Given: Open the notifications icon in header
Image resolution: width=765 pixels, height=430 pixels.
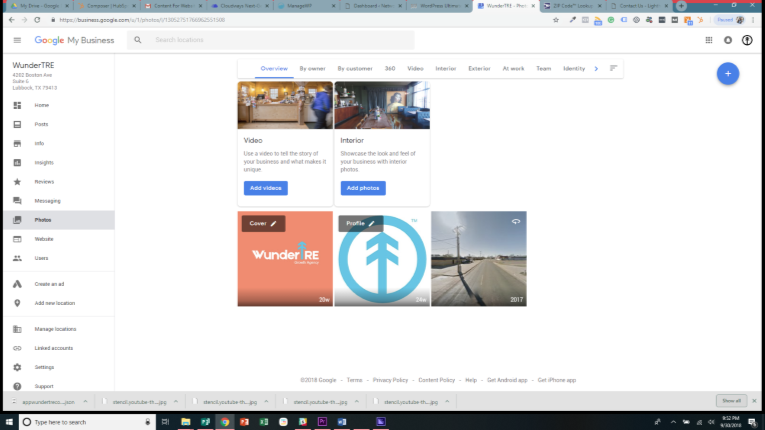Looking at the screenshot, I should point(728,40).
